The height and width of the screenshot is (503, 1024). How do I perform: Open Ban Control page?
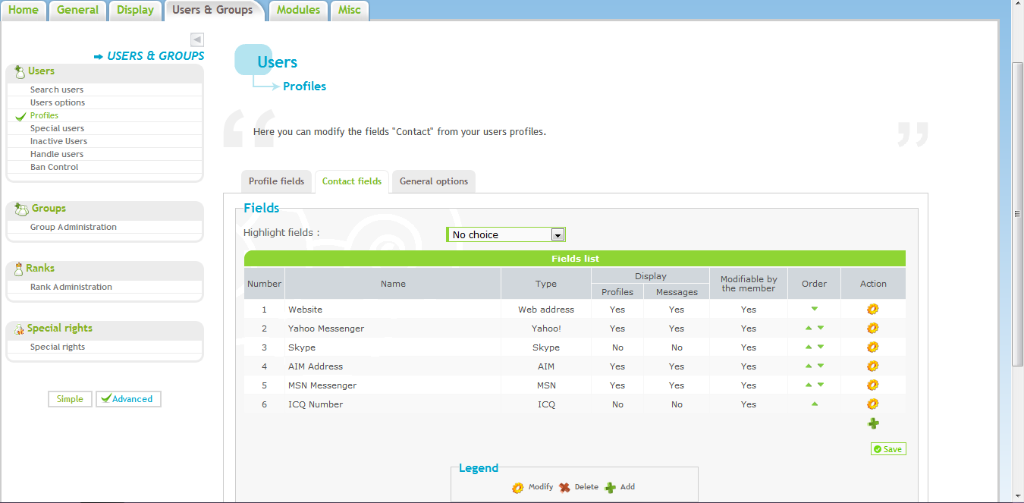[x=54, y=167]
